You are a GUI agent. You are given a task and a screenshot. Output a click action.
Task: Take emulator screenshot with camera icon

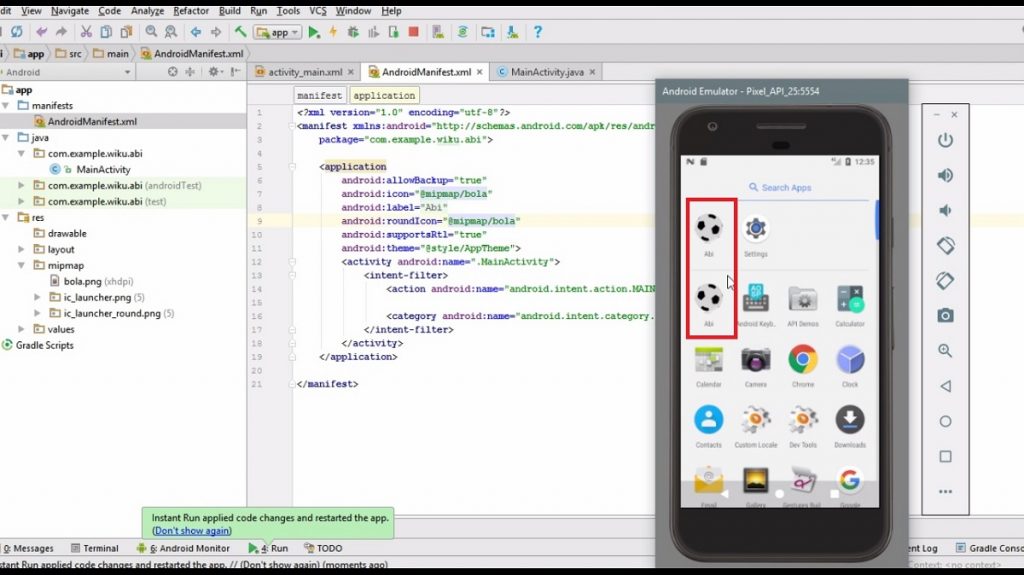tap(945, 315)
